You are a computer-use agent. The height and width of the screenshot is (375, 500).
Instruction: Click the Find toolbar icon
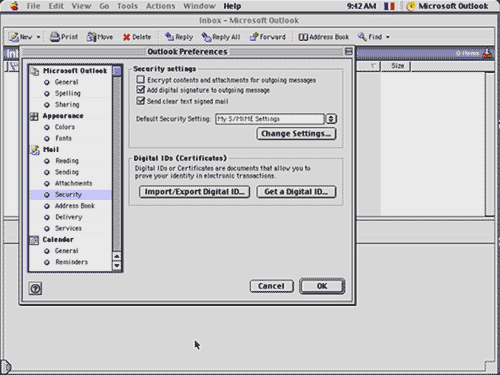point(362,37)
